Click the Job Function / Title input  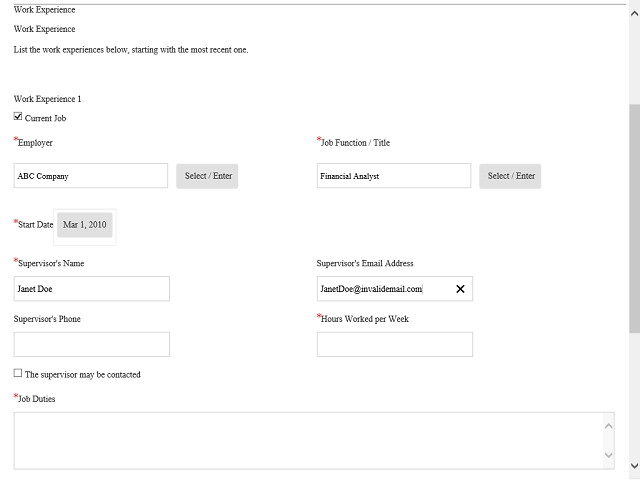(x=394, y=176)
